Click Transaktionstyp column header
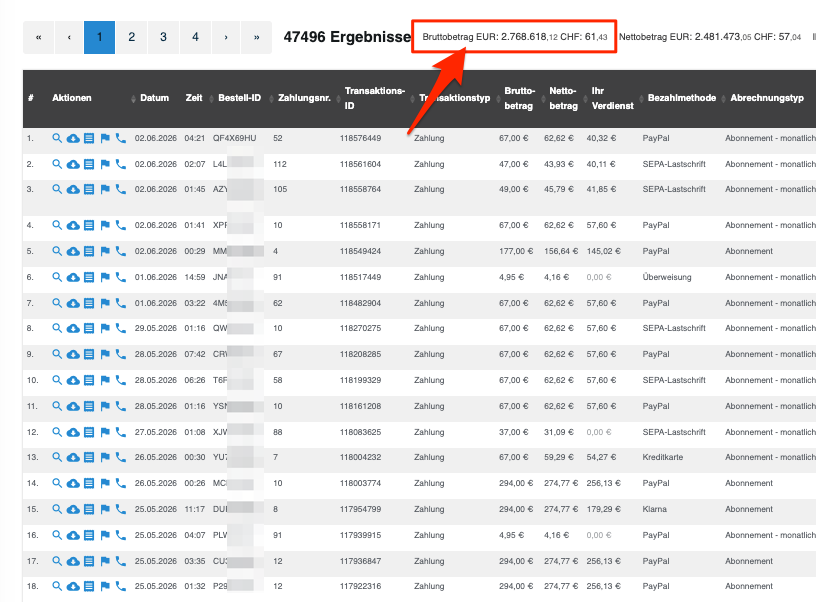Screen dimensions: 816x602 click(454, 98)
